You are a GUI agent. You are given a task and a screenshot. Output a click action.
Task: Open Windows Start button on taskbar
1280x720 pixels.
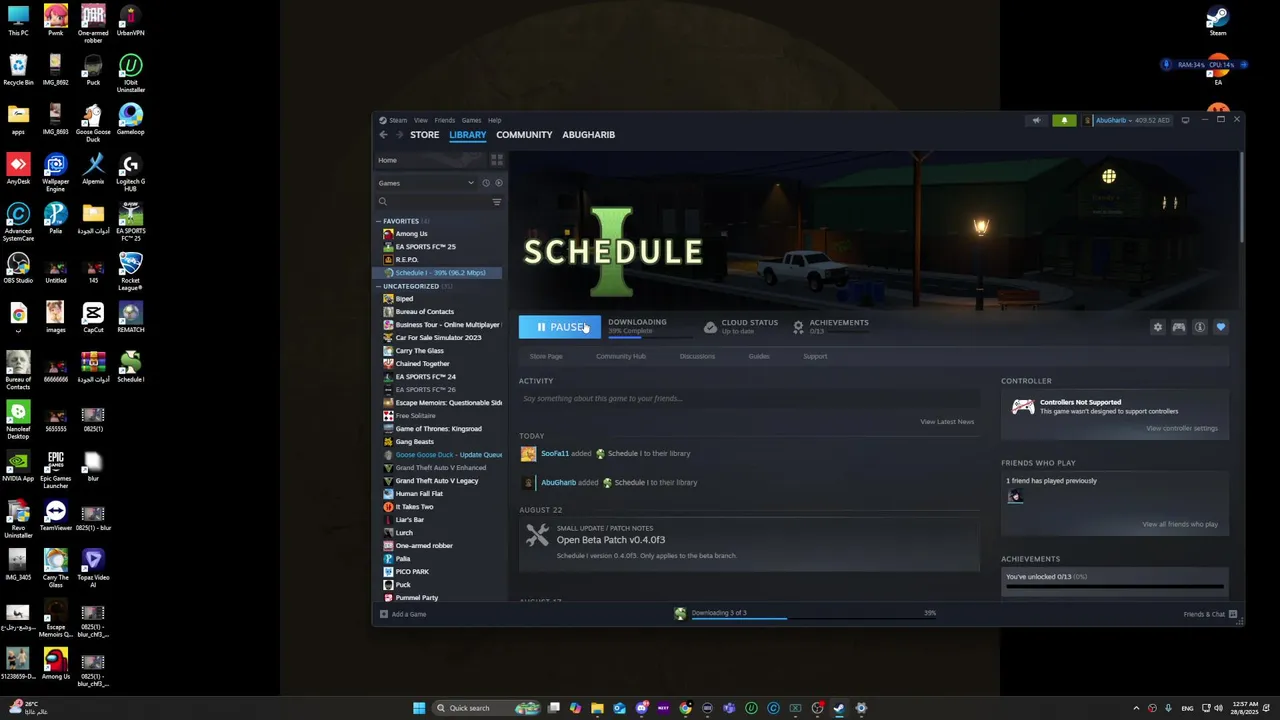point(419,708)
